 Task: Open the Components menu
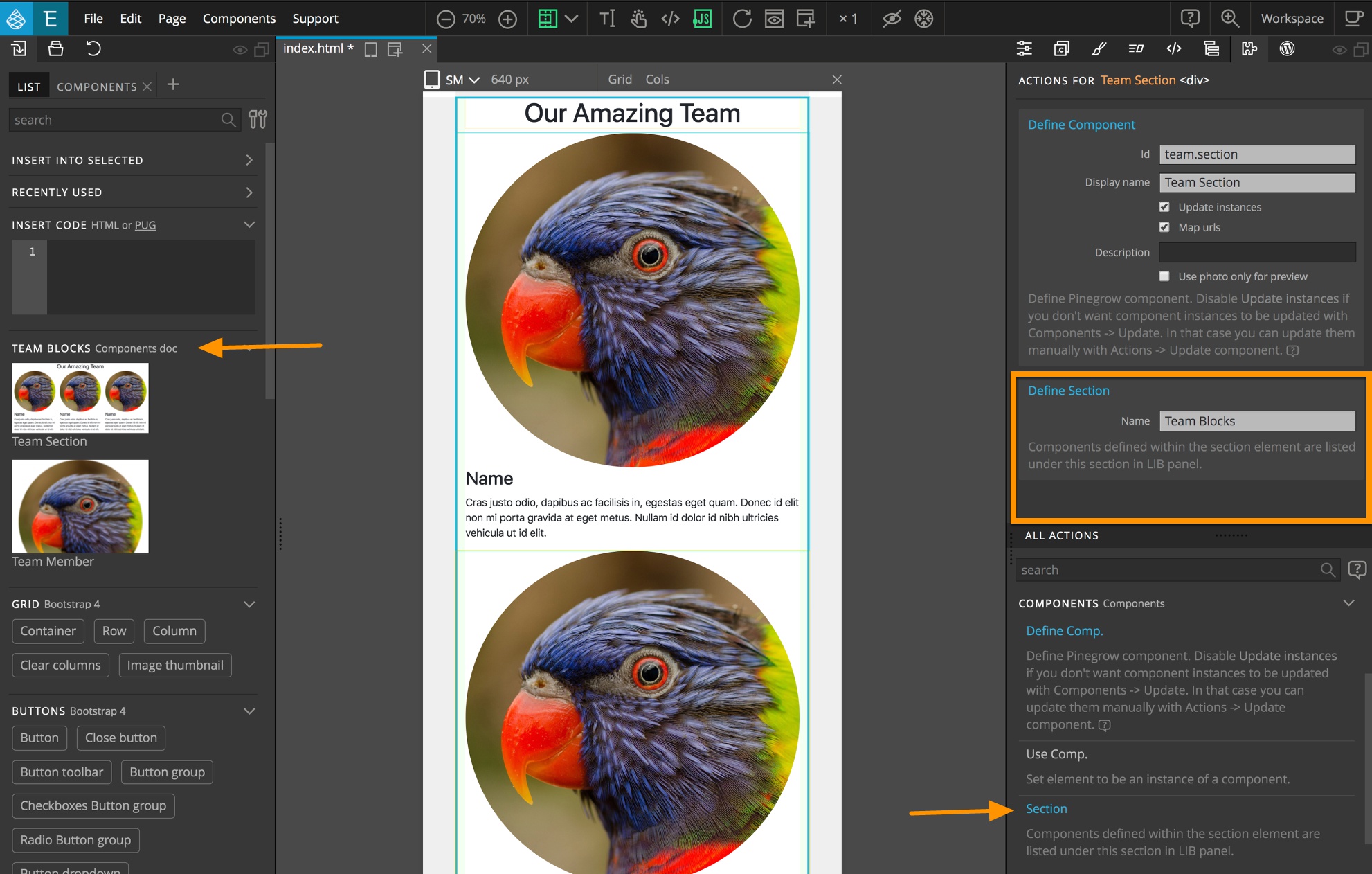tap(239, 19)
